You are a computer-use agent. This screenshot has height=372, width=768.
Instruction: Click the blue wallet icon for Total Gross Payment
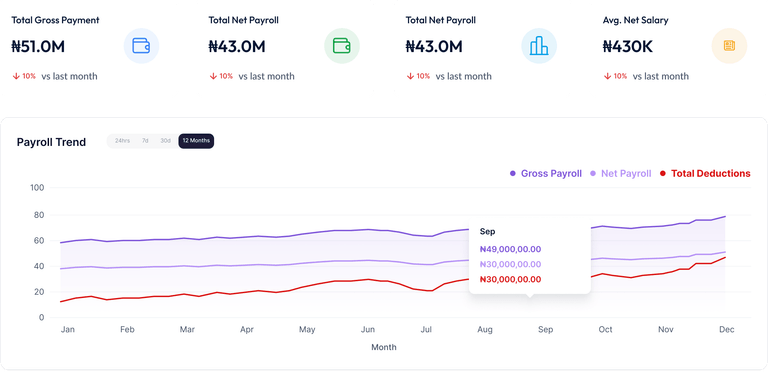pyautogui.click(x=141, y=46)
